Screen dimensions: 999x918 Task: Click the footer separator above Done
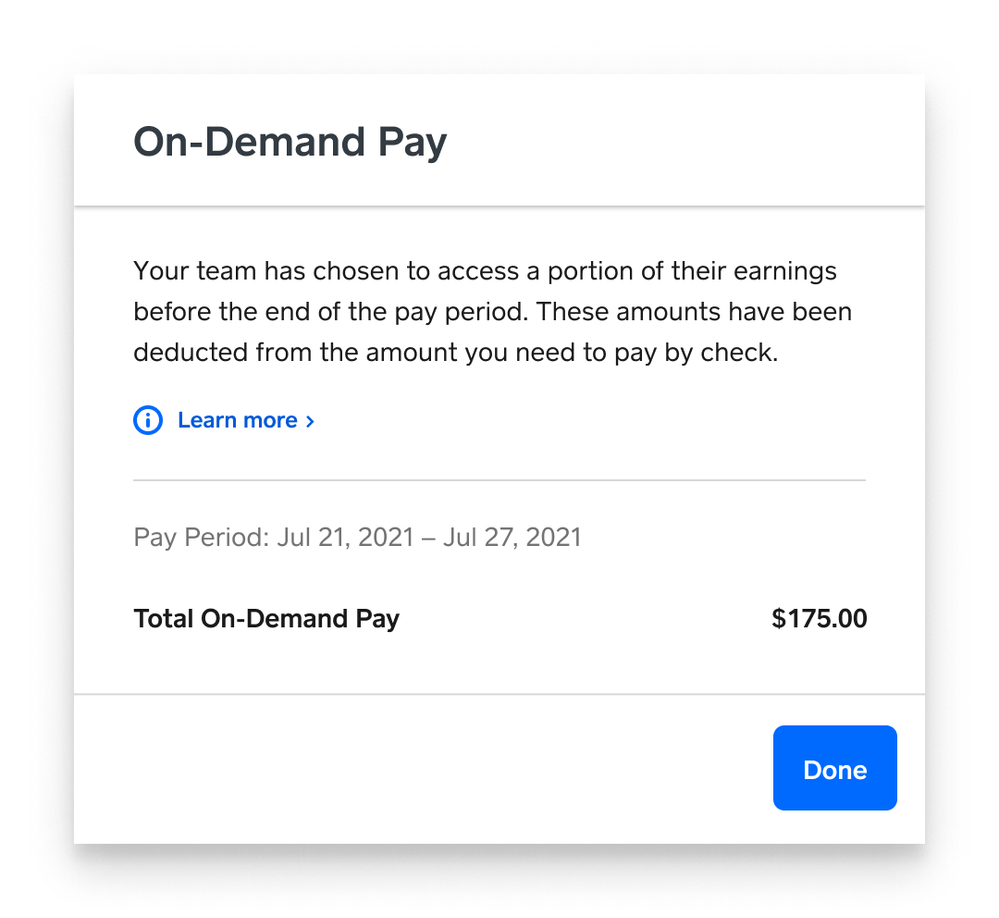(499, 693)
